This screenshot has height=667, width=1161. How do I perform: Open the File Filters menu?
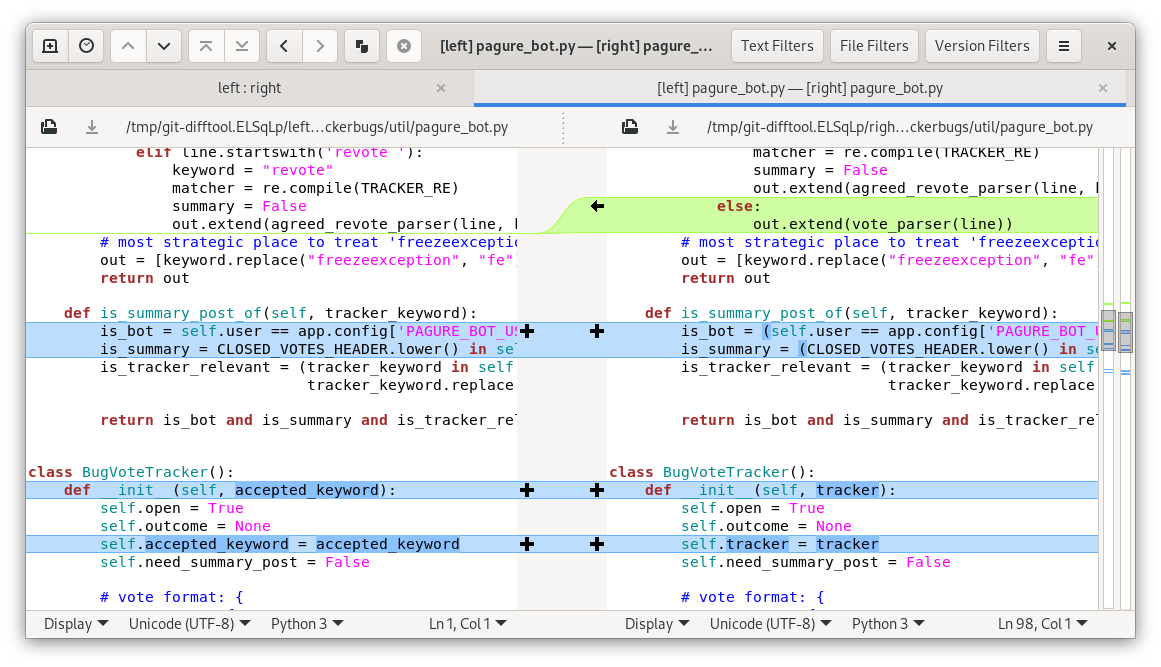click(874, 46)
